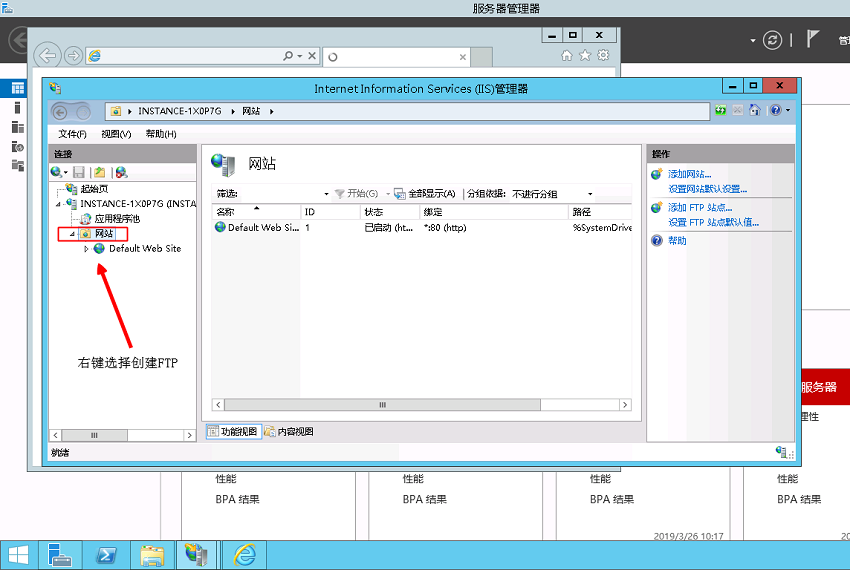Click the create new connection globe icon
The height and width of the screenshot is (570, 850).
[56, 172]
